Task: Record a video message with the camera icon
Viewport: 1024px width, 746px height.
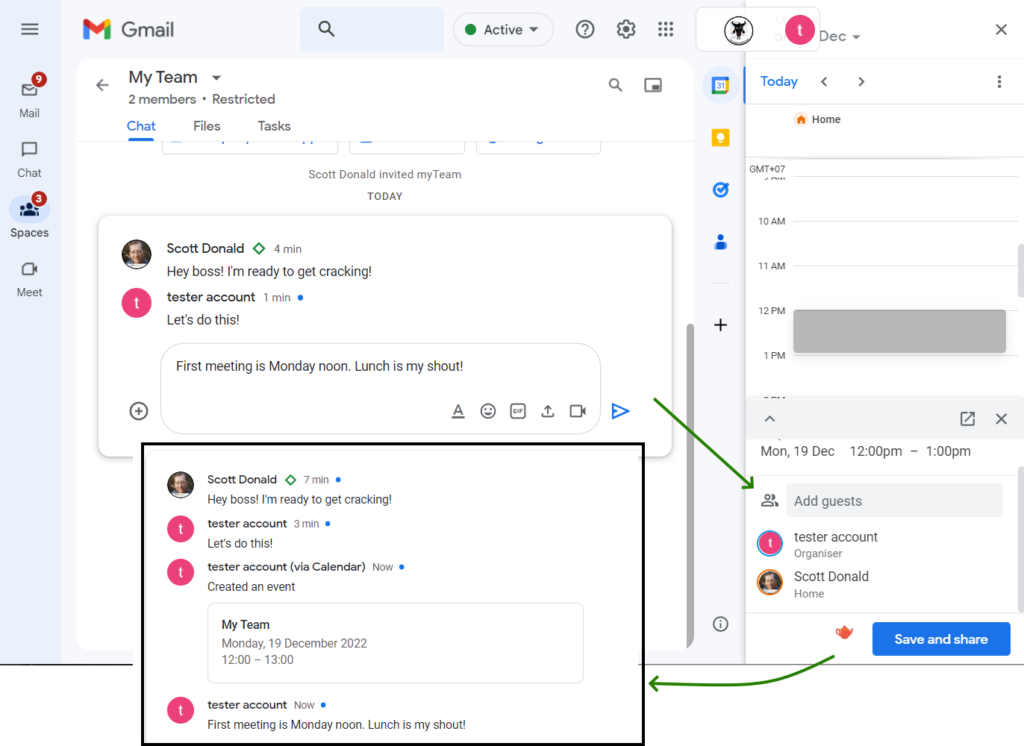Action: tap(577, 410)
